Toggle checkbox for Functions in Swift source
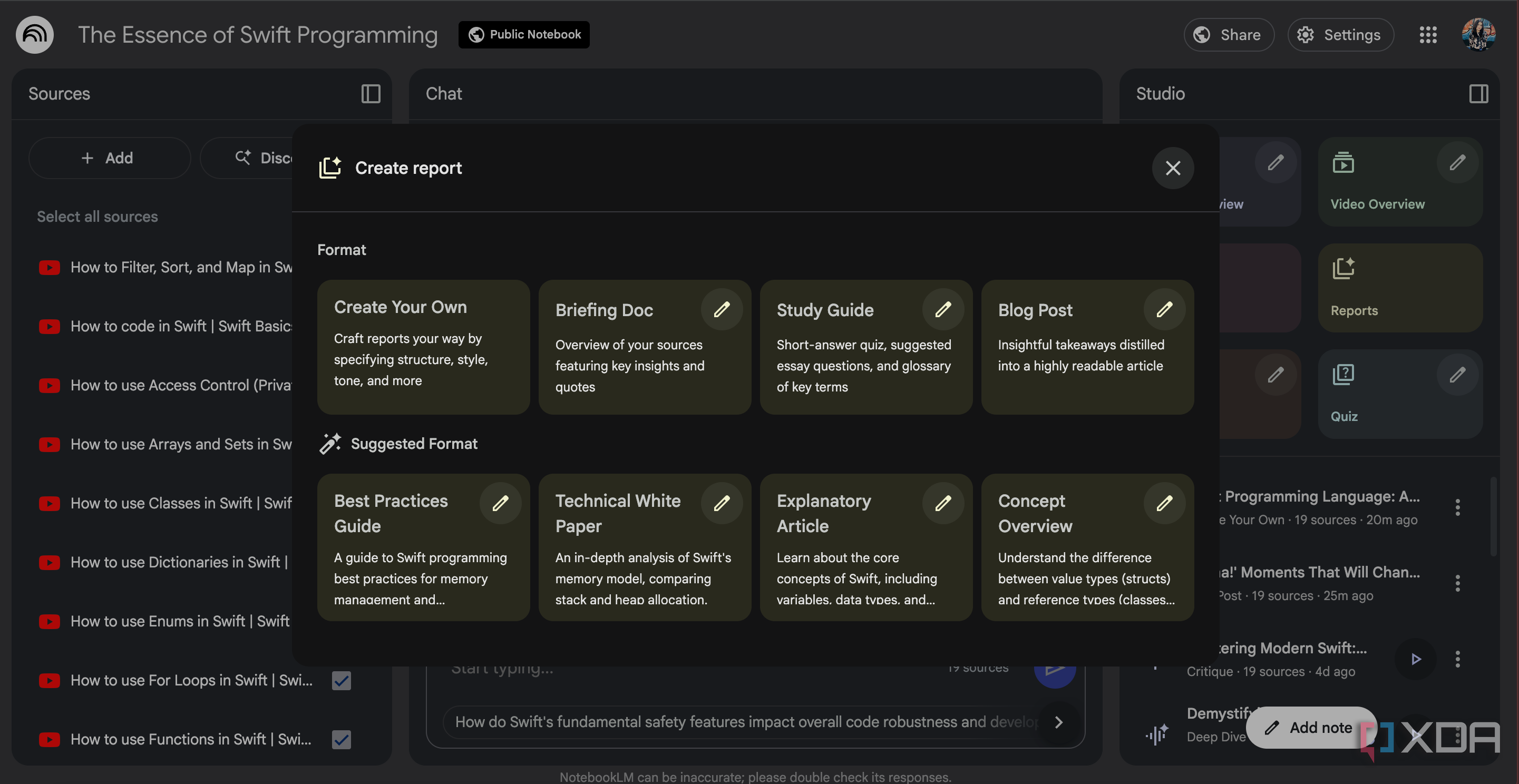Viewport: 1519px width, 784px height. [341, 740]
